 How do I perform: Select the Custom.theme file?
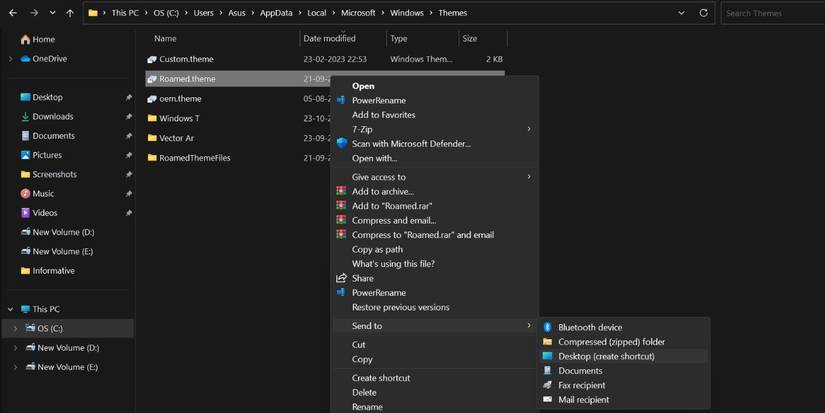186,59
